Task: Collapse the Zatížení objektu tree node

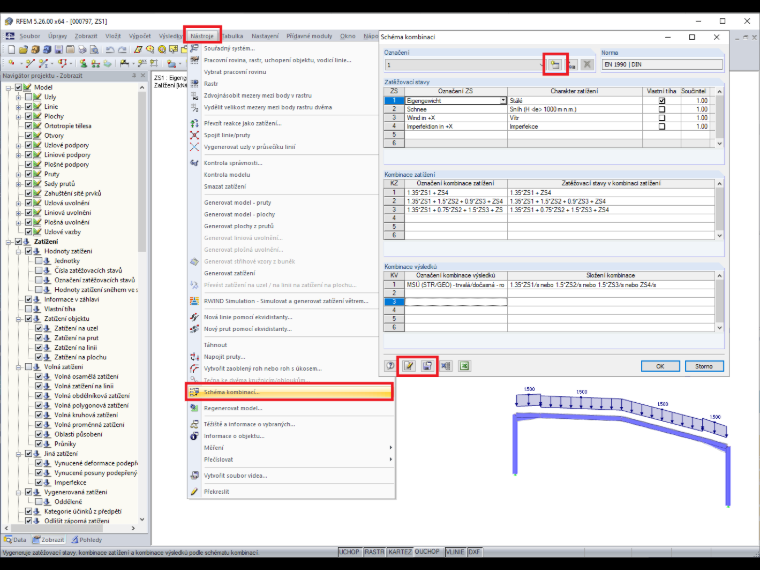Action: [18, 319]
